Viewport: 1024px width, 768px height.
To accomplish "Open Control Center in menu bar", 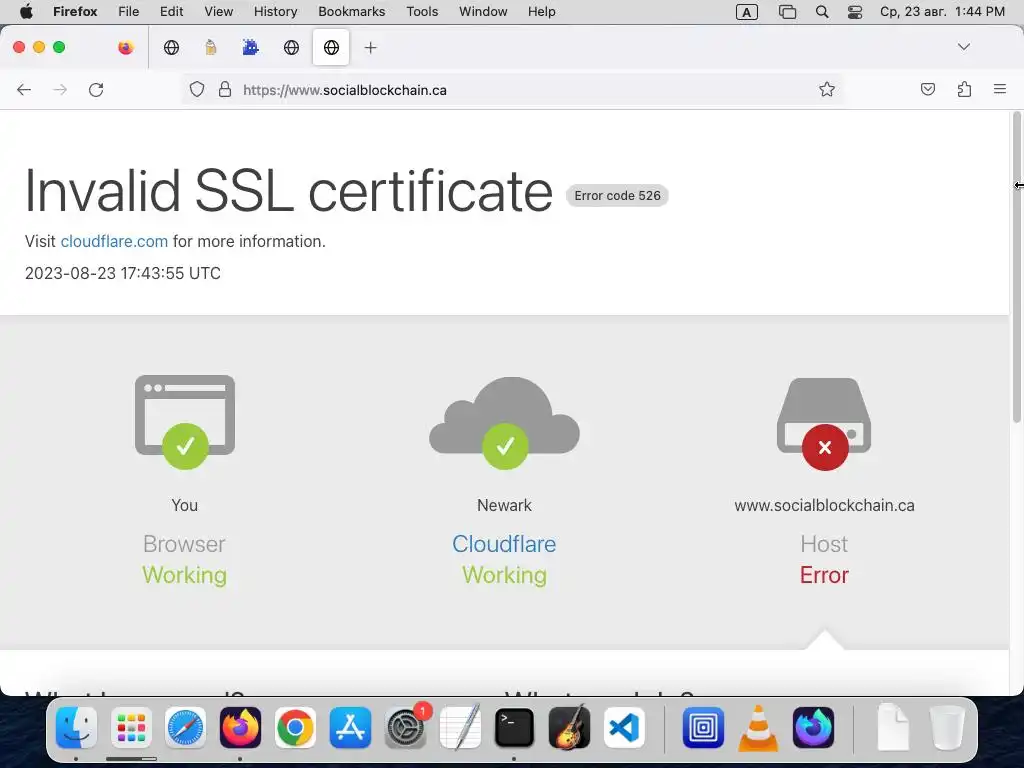I will [855, 12].
